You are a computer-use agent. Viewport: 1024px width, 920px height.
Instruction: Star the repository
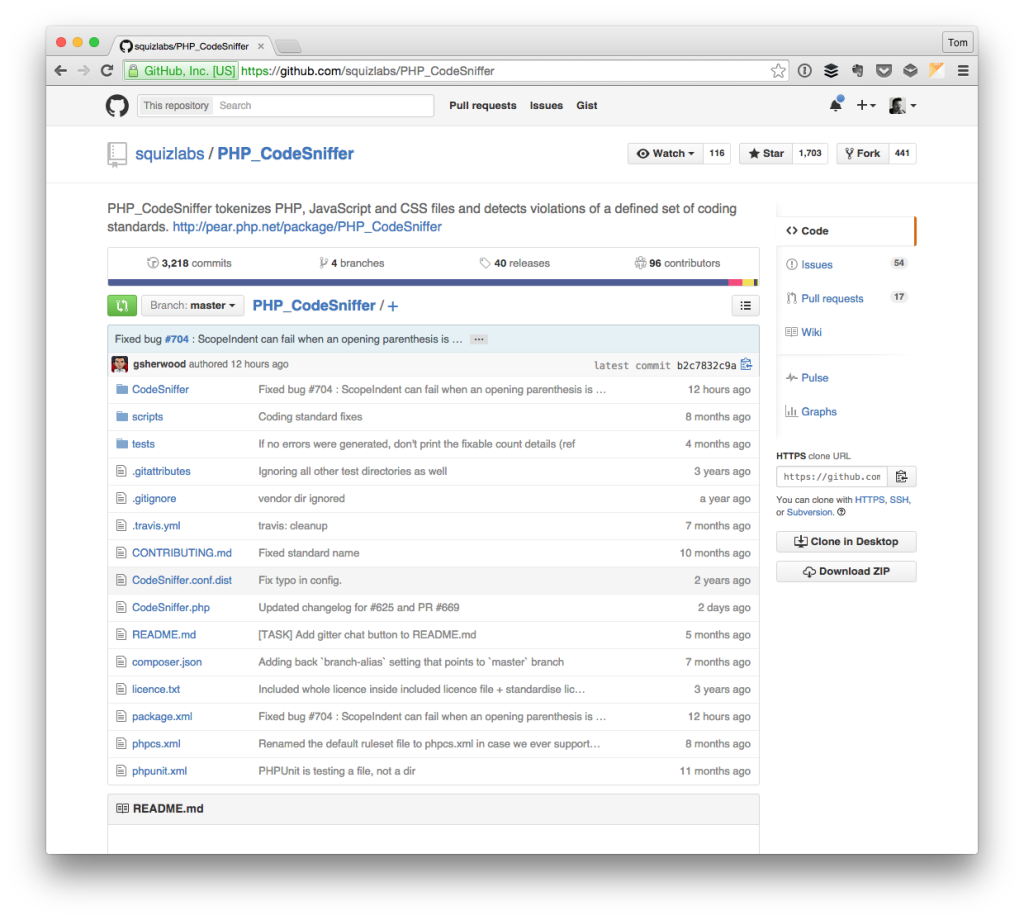coord(765,153)
